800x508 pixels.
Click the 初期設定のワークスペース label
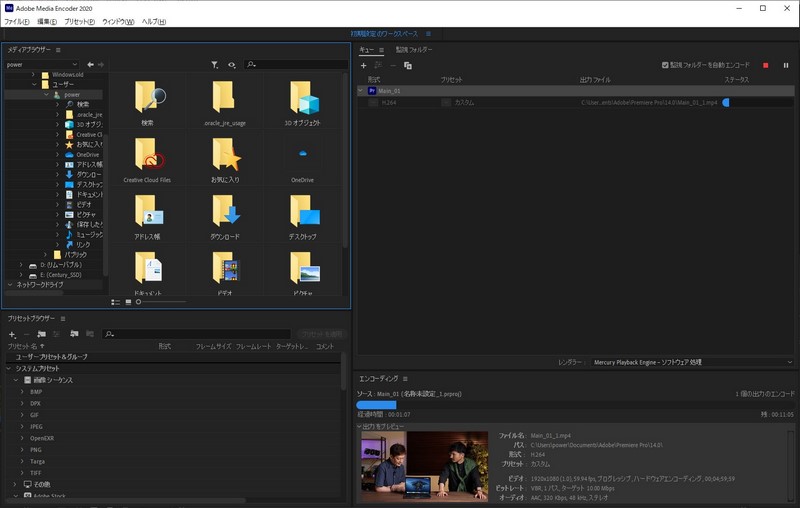384,34
